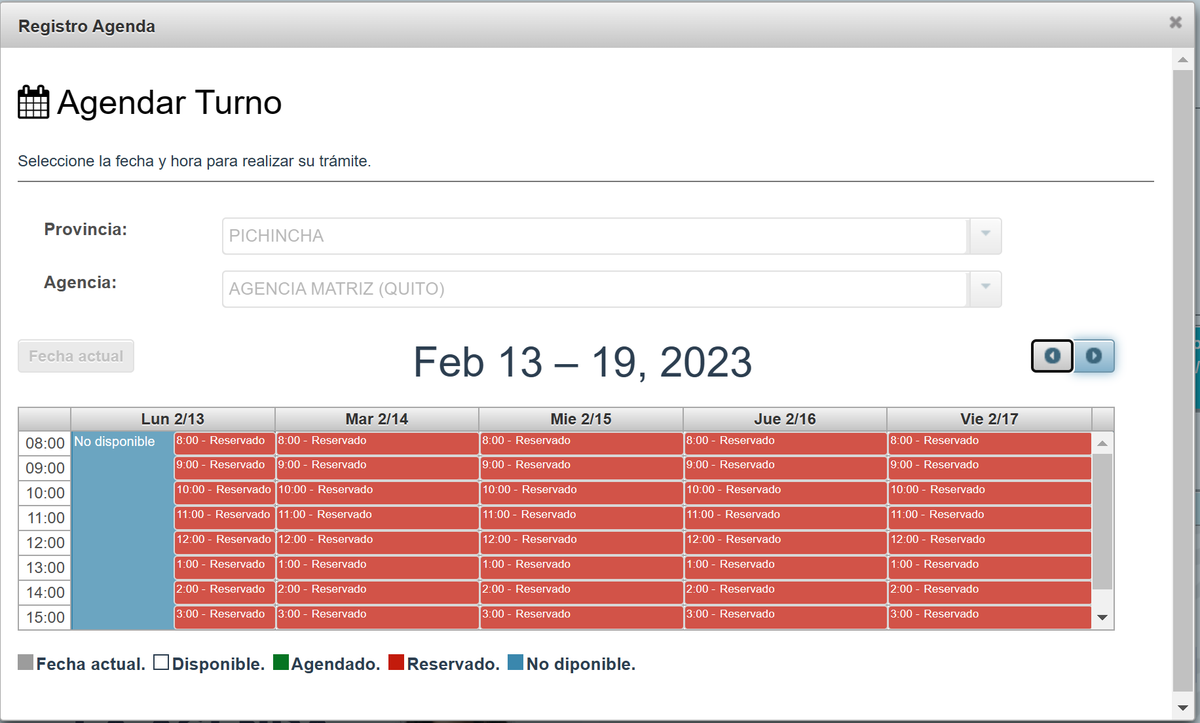Screen dimensions: 1200x723
Task: Select the Jue 2/16 column header
Action: coord(785,419)
